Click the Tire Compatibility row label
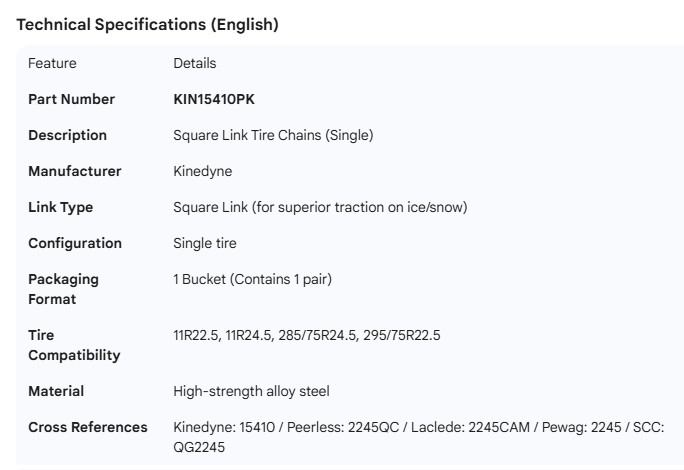 pyautogui.click(x=74, y=345)
